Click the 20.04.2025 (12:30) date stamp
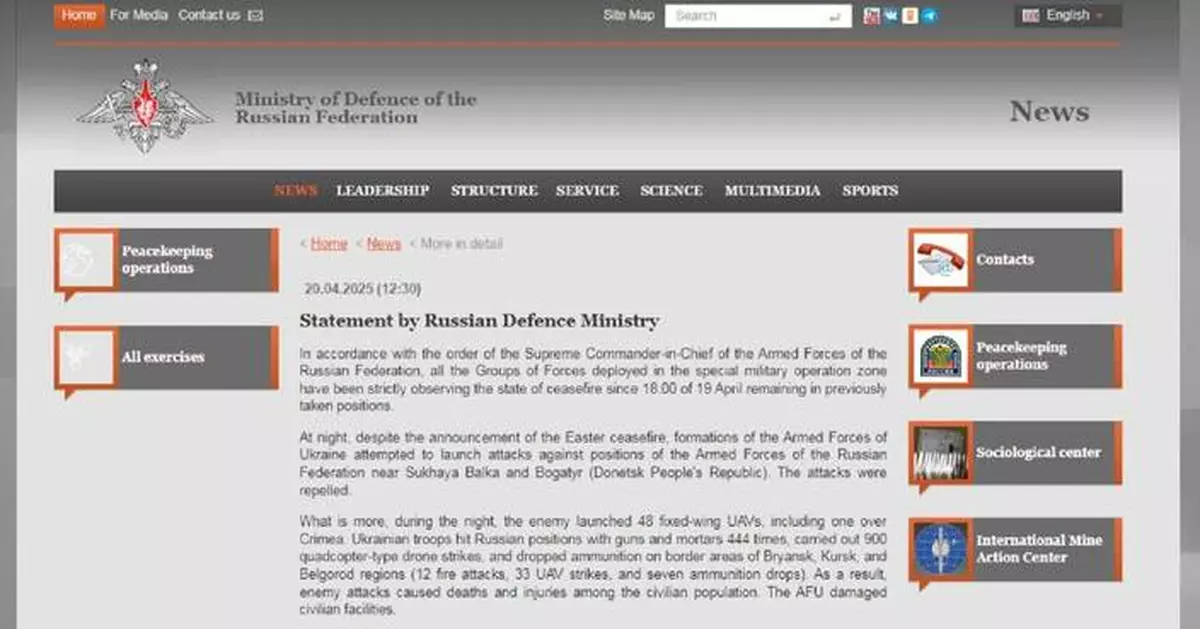 (363, 289)
